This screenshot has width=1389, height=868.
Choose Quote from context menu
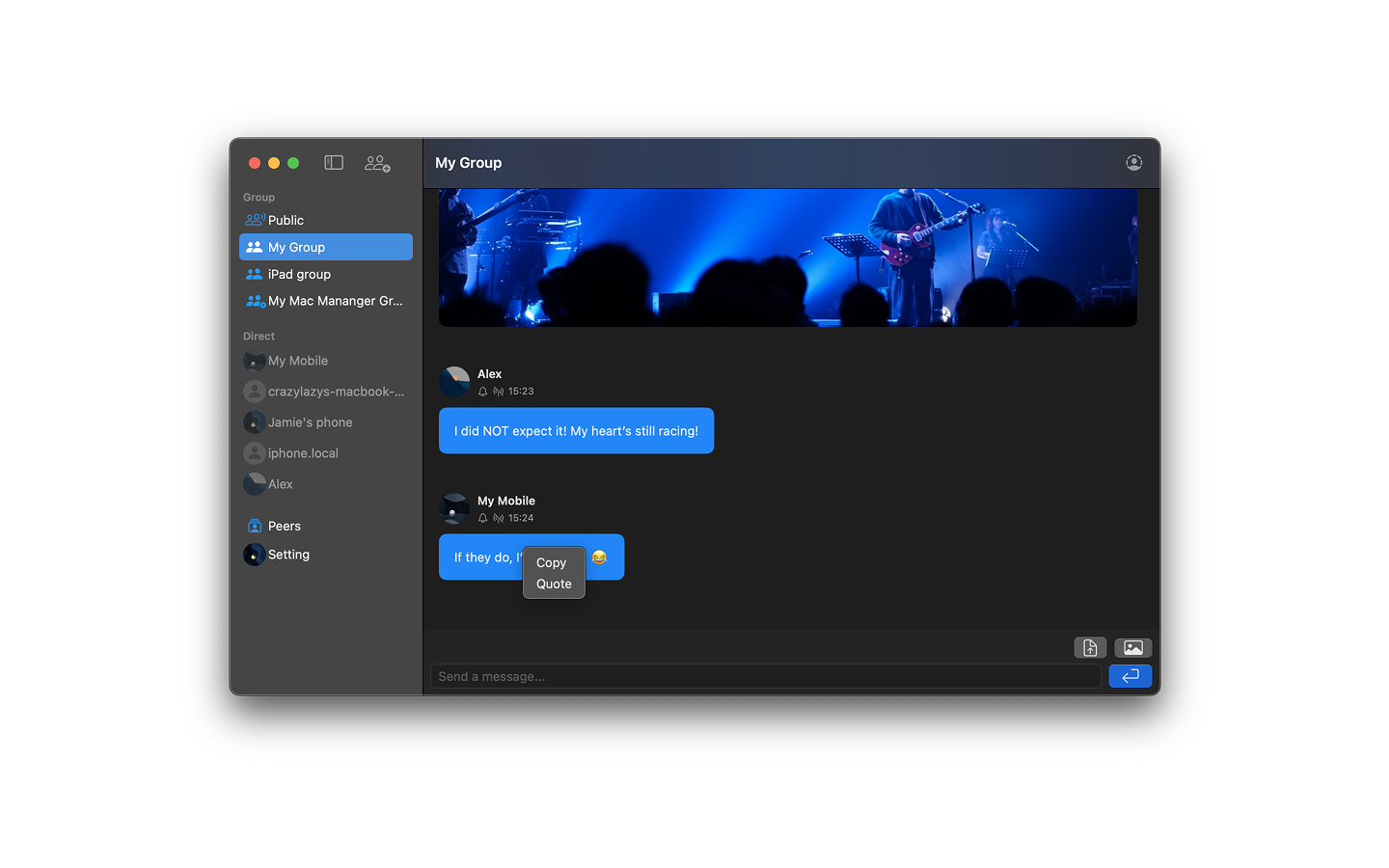click(554, 583)
